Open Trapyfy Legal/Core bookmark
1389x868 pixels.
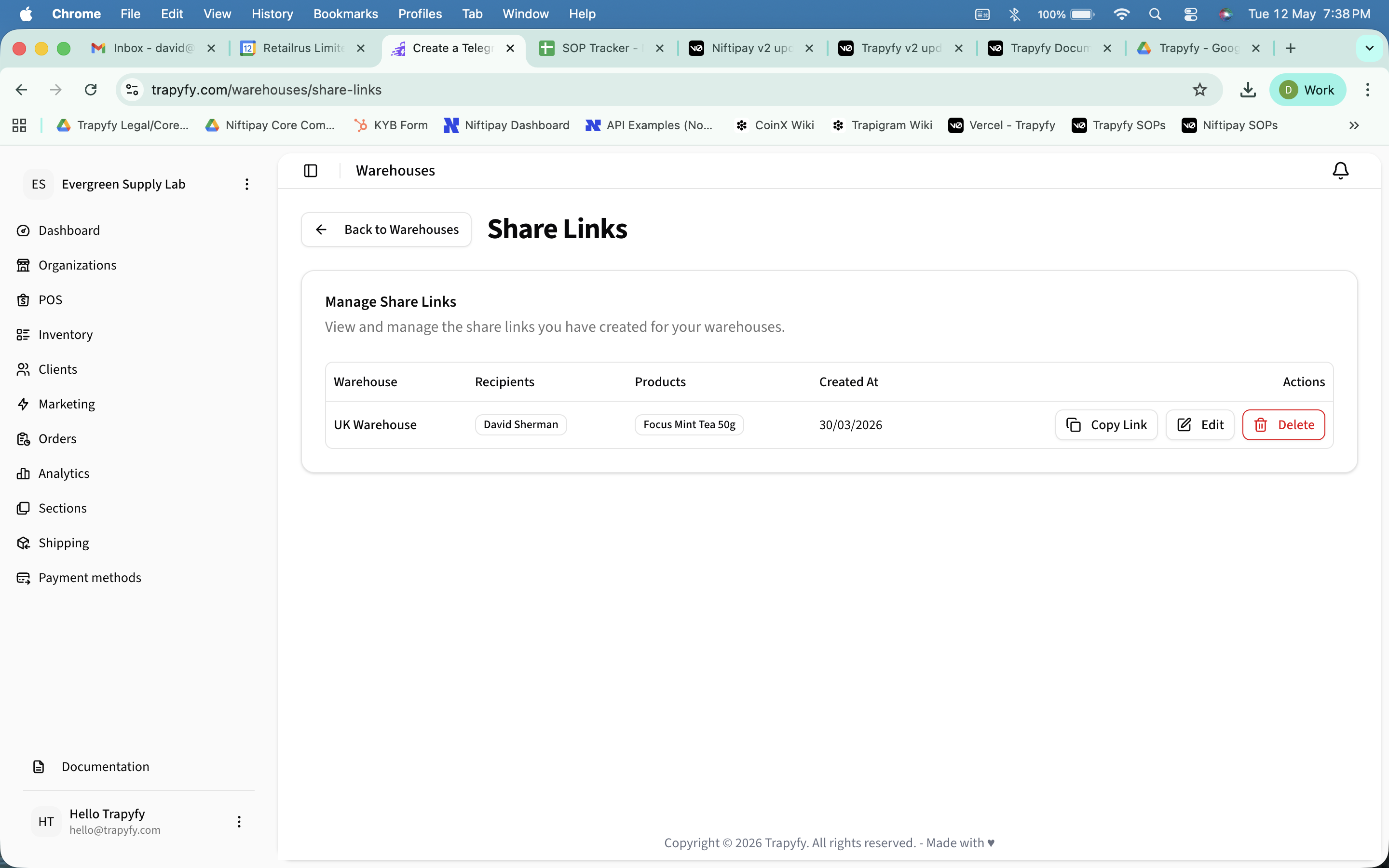click(123, 125)
